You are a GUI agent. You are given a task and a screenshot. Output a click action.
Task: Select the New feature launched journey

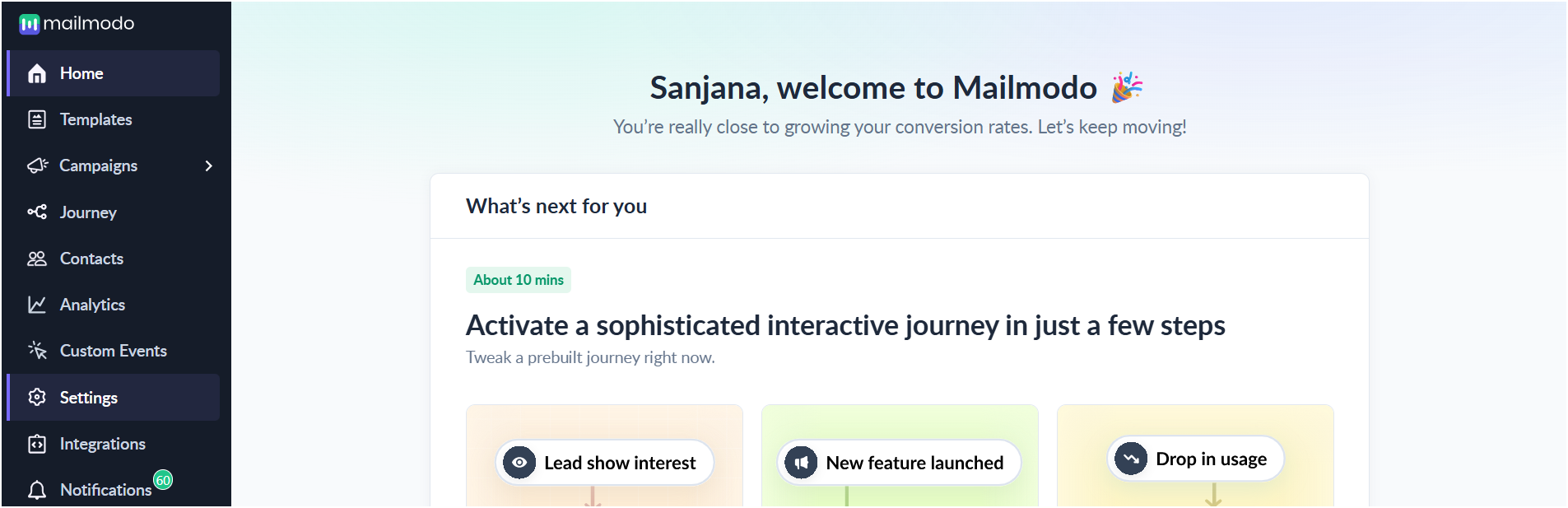click(899, 463)
